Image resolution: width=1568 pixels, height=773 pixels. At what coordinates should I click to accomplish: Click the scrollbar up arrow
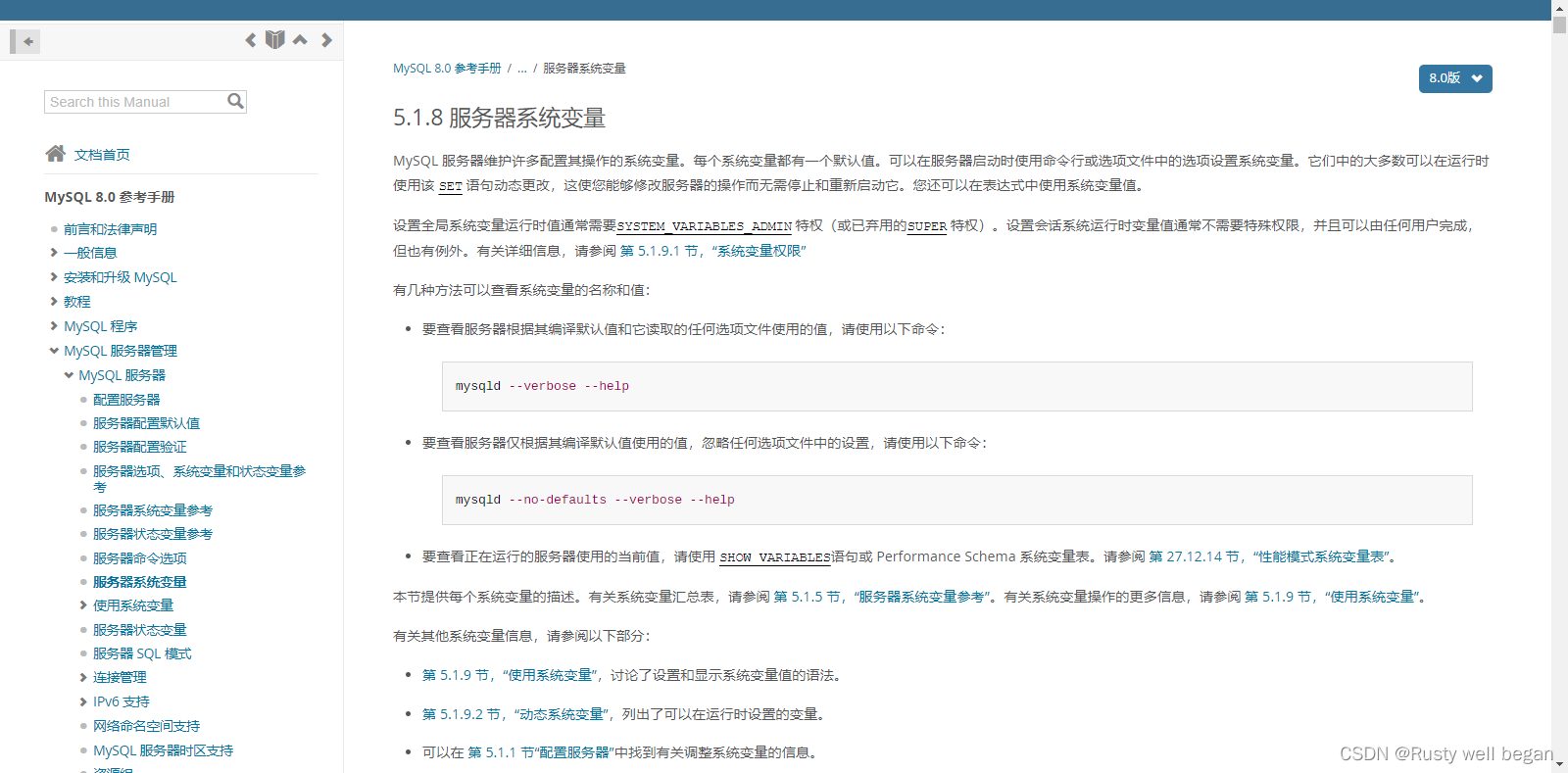coord(1559,7)
